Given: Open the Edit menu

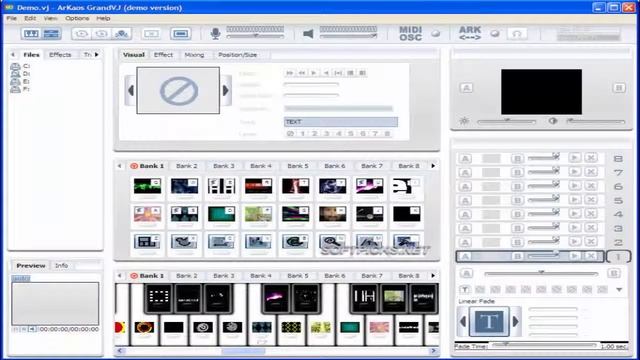Looking at the screenshot, I should click(30, 18).
